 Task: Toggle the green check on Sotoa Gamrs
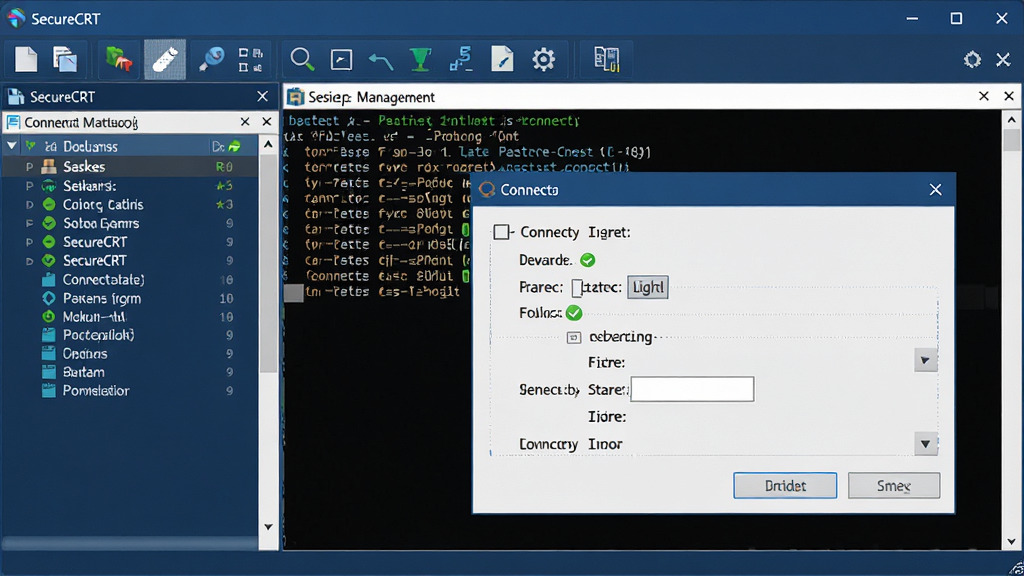[49, 223]
